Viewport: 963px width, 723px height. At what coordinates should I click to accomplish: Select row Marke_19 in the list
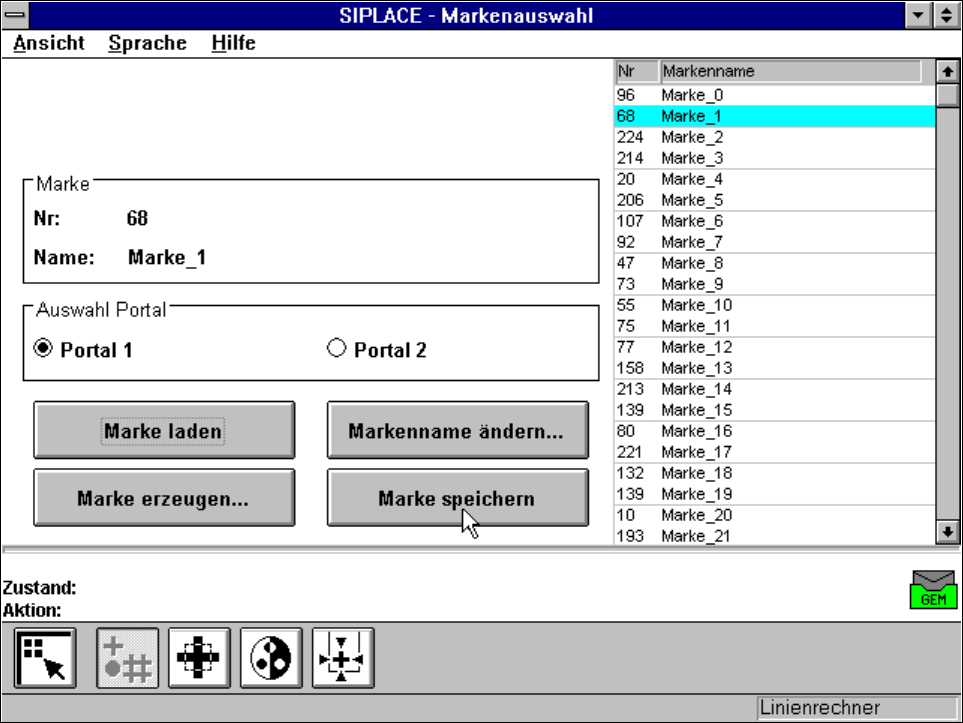coord(774,494)
